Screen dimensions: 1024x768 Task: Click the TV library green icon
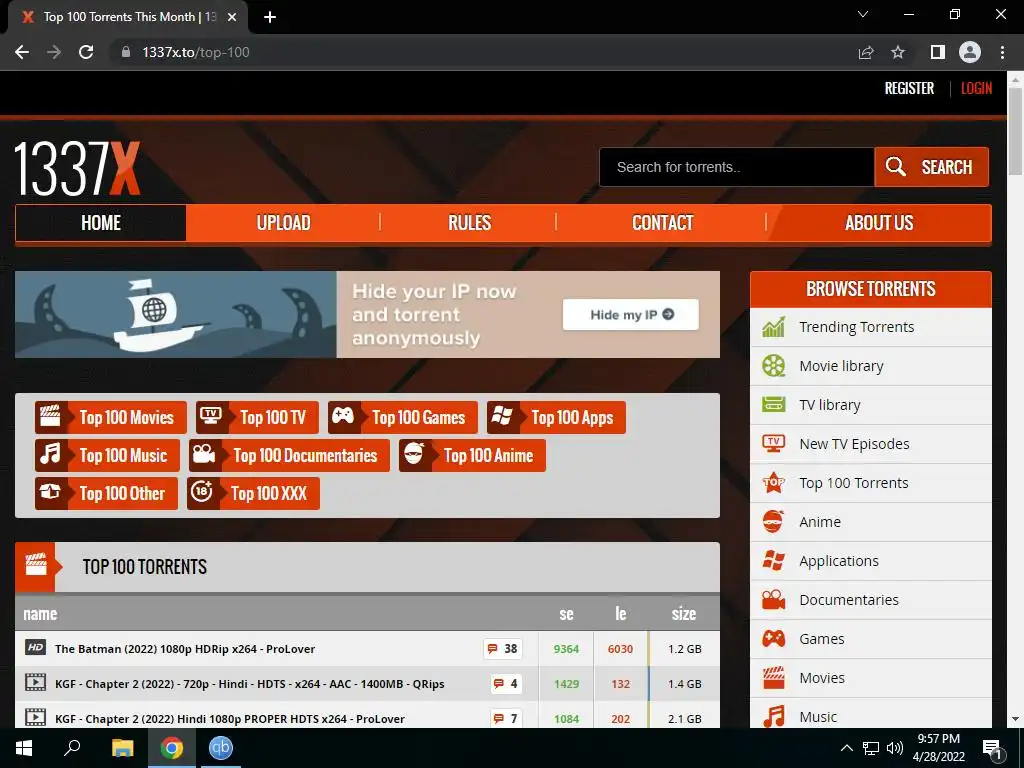point(773,405)
